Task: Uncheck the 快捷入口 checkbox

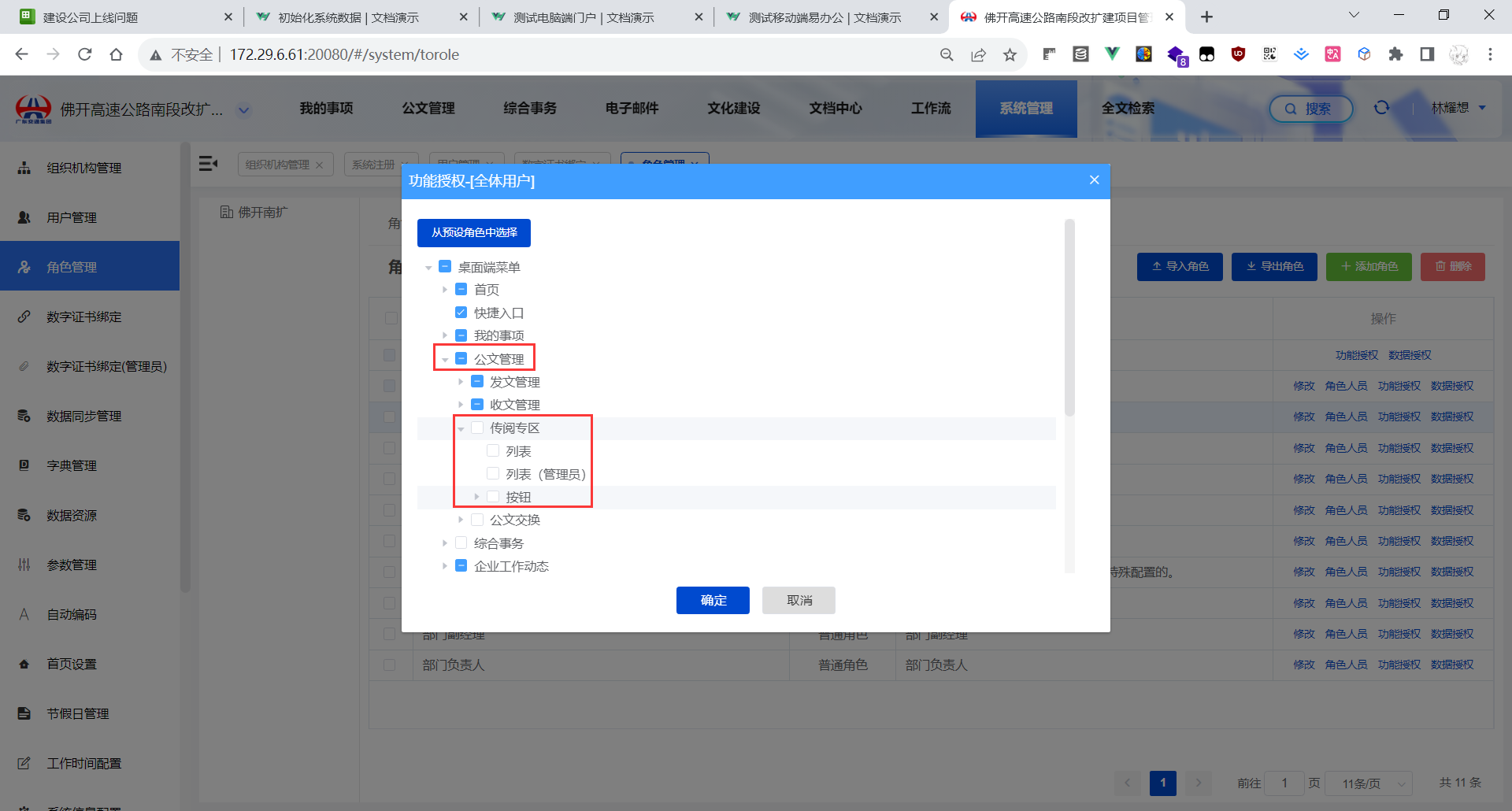Action: [461, 313]
